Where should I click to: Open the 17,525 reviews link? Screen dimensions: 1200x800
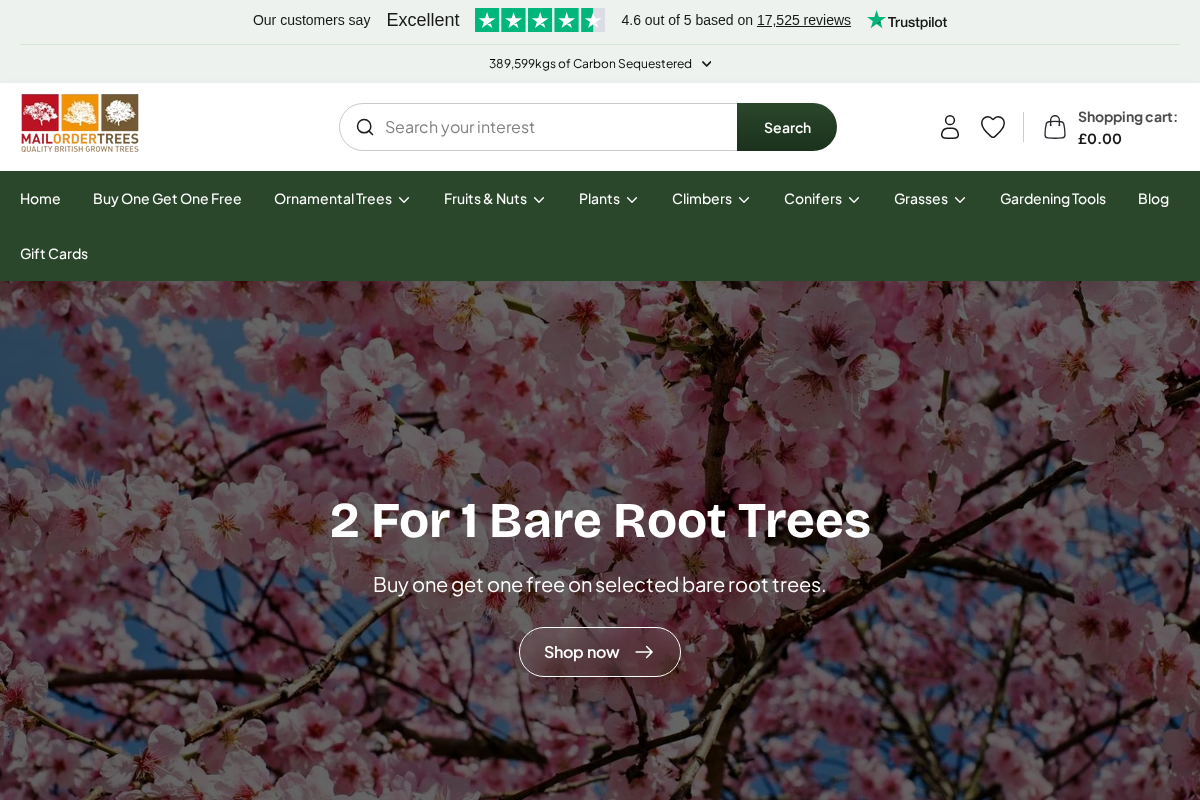click(x=803, y=19)
